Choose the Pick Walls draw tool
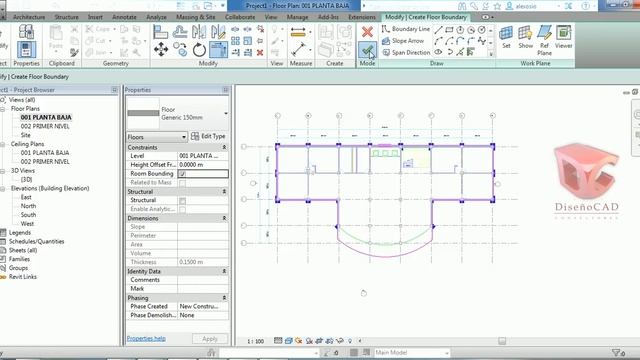640x360 pixels. pyautogui.click(x=471, y=52)
